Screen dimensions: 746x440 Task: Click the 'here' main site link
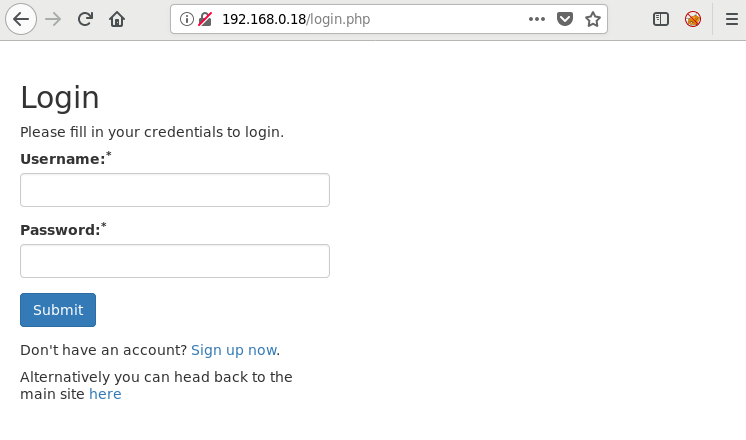coord(105,394)
